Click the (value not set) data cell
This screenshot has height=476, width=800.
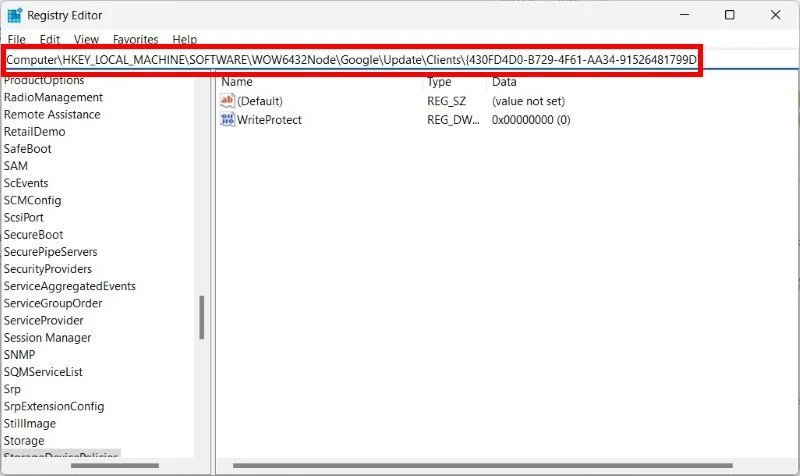[528, 101]
